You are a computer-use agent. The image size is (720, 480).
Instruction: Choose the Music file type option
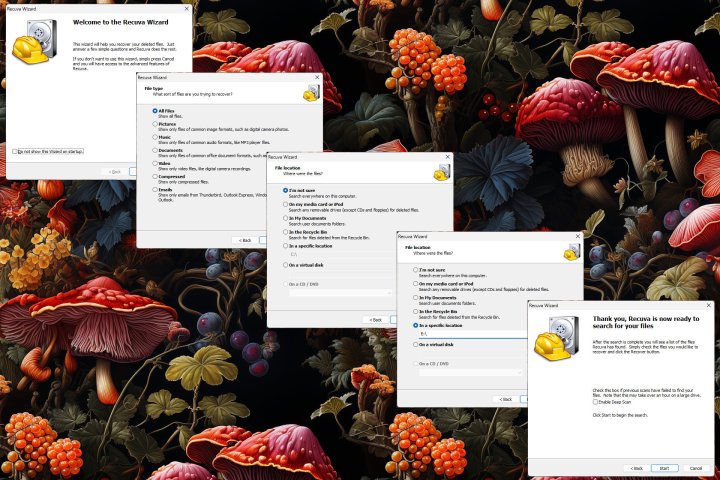click(x=155, y=138)
